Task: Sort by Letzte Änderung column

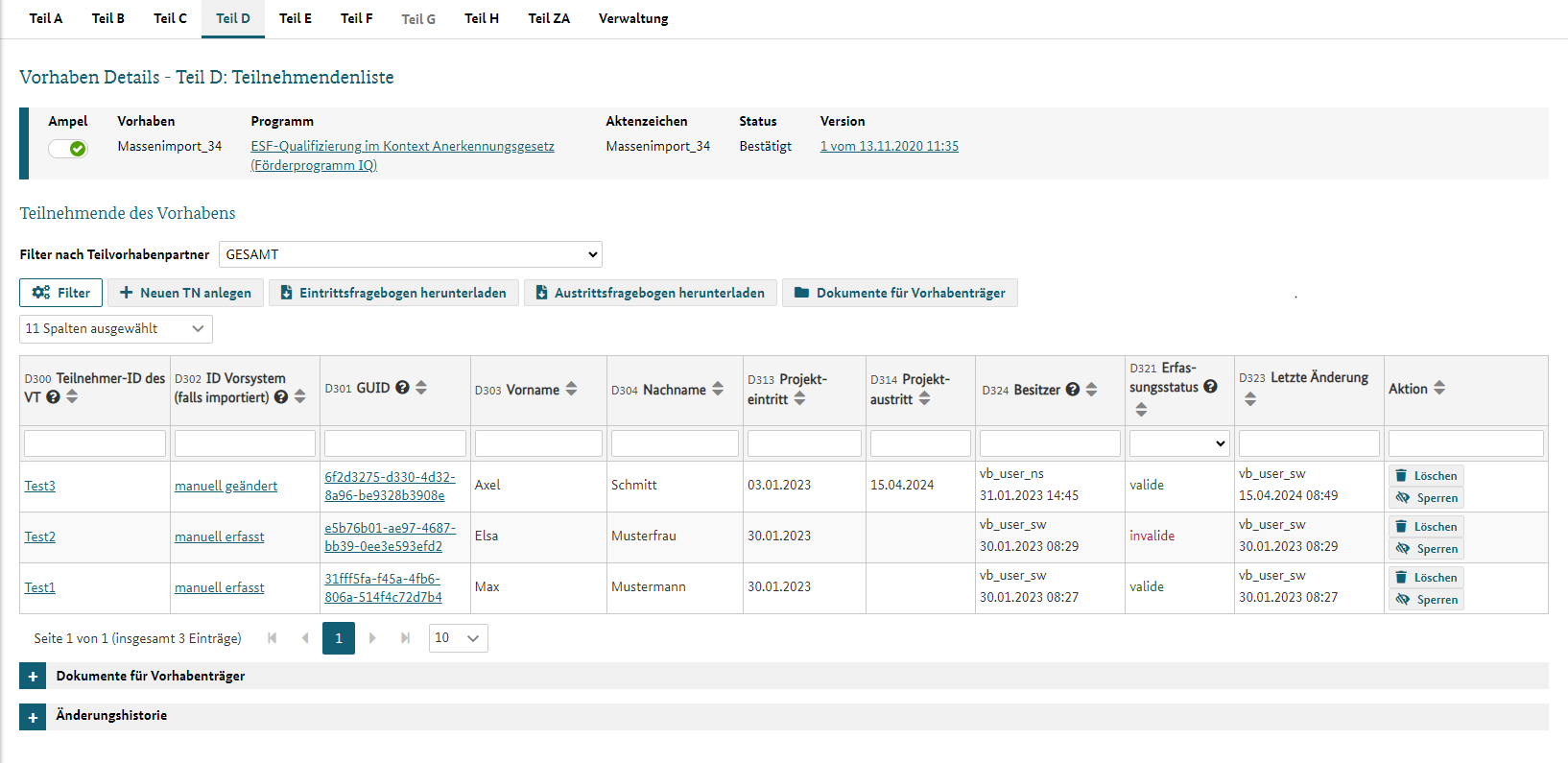Action: (x=1249, y=398)
